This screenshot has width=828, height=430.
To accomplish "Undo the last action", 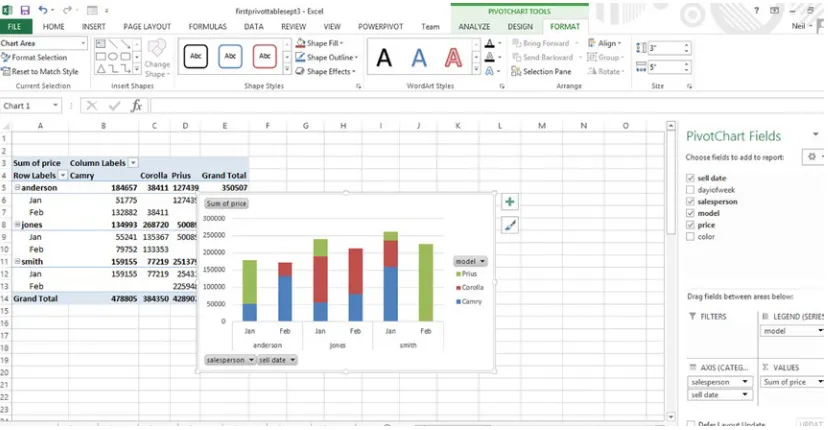I will point(43,10).
